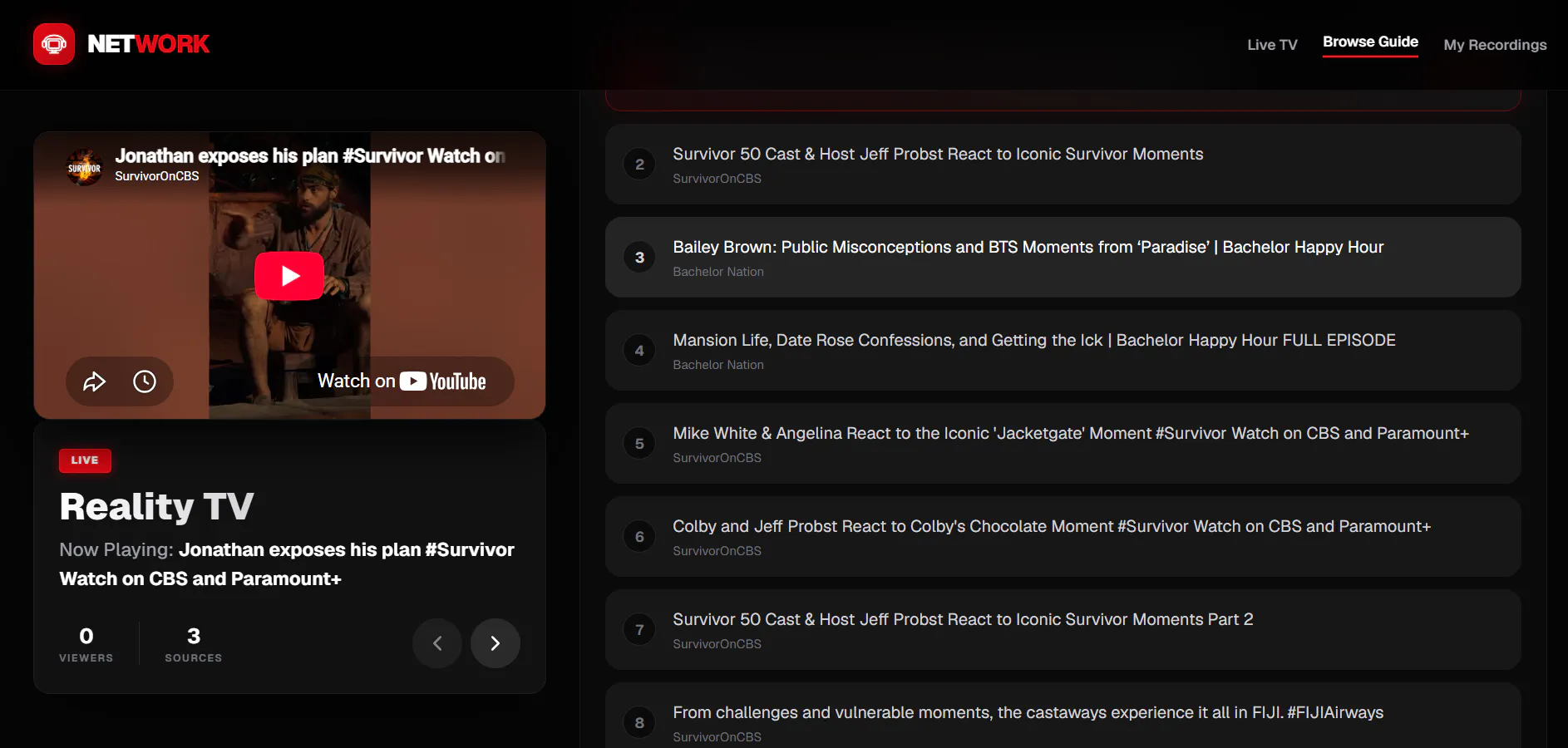Open the video title link in player
This screenshot has height=748, width=1568.
(310, 155)
